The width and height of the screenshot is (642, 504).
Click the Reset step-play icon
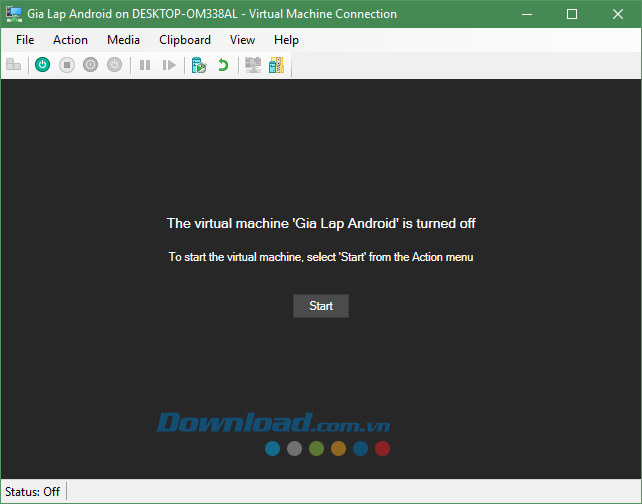(x=169, y=65)
